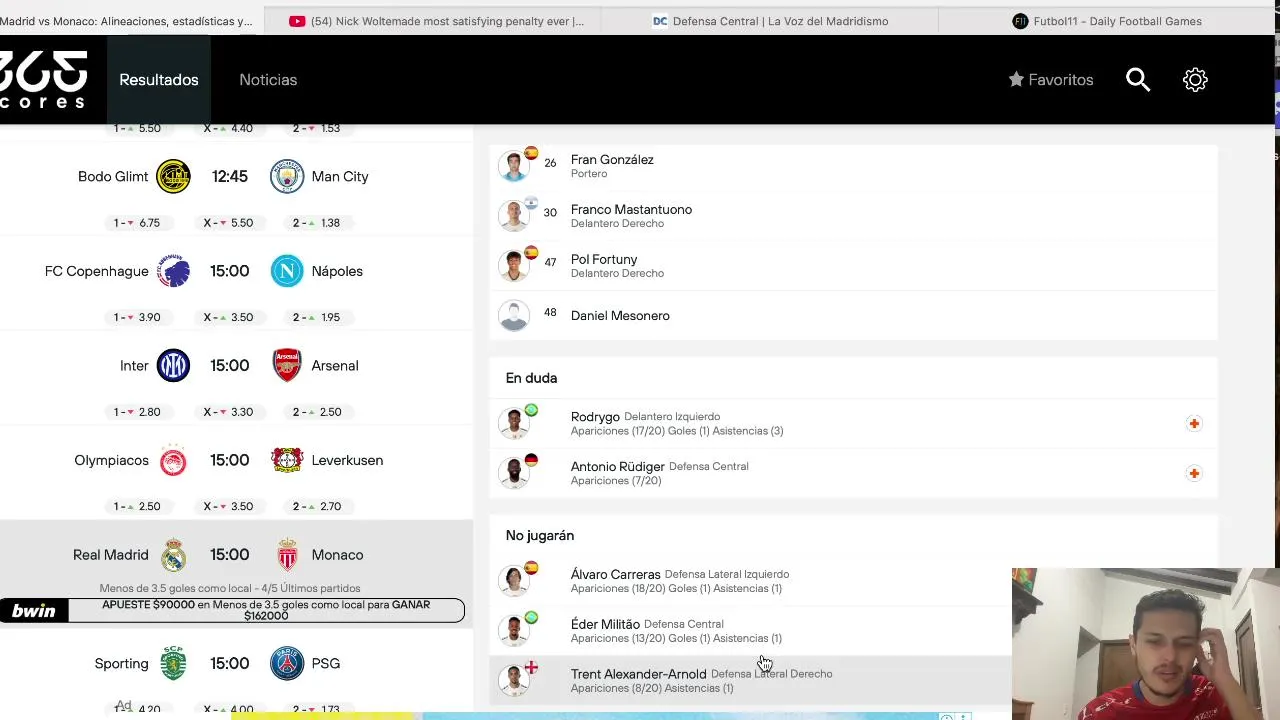
Task: Go to the 365Scores logo home
Action: [x=43, y=80]
